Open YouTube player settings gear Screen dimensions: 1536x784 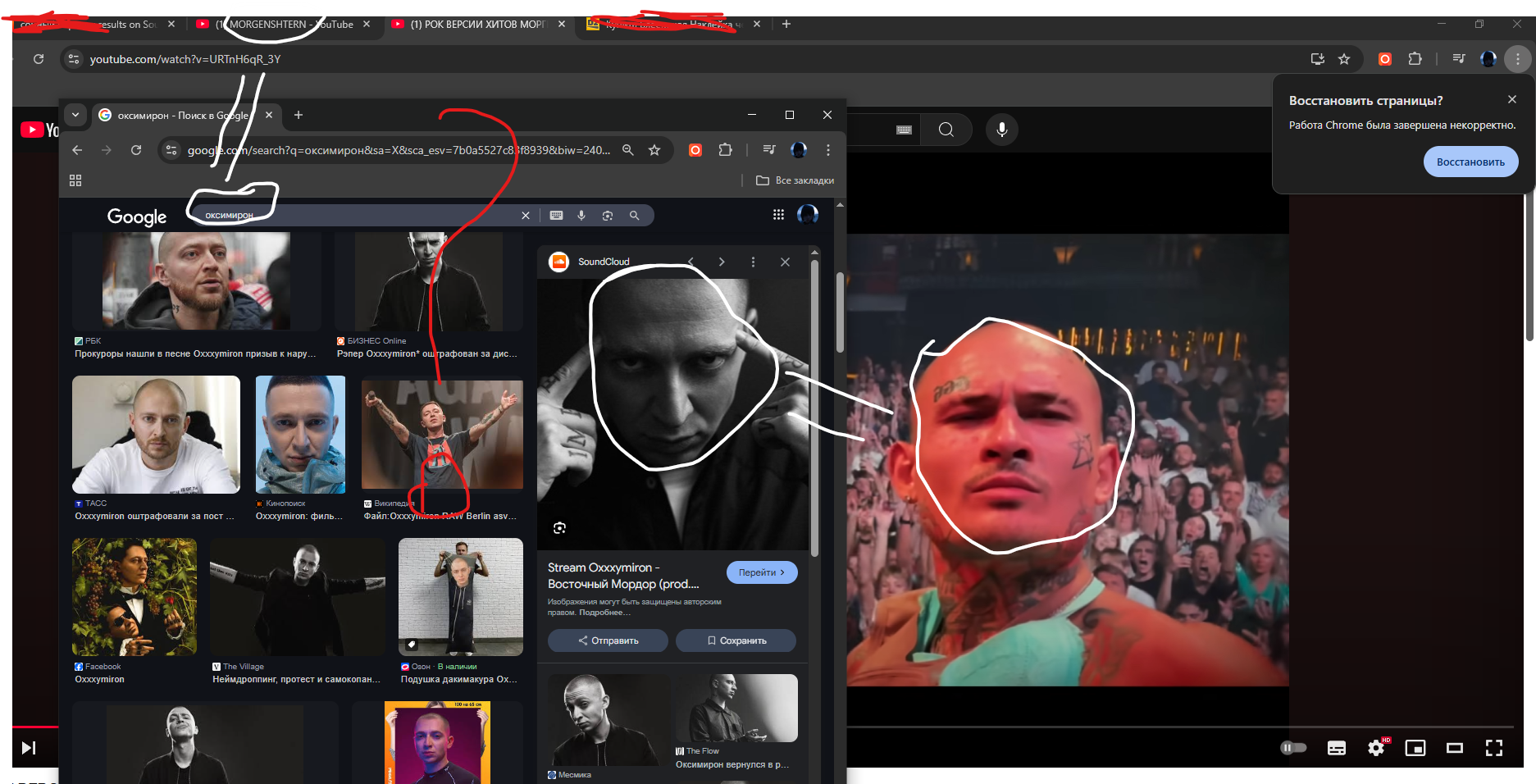pyautogui.click(x=1377, y=747)
